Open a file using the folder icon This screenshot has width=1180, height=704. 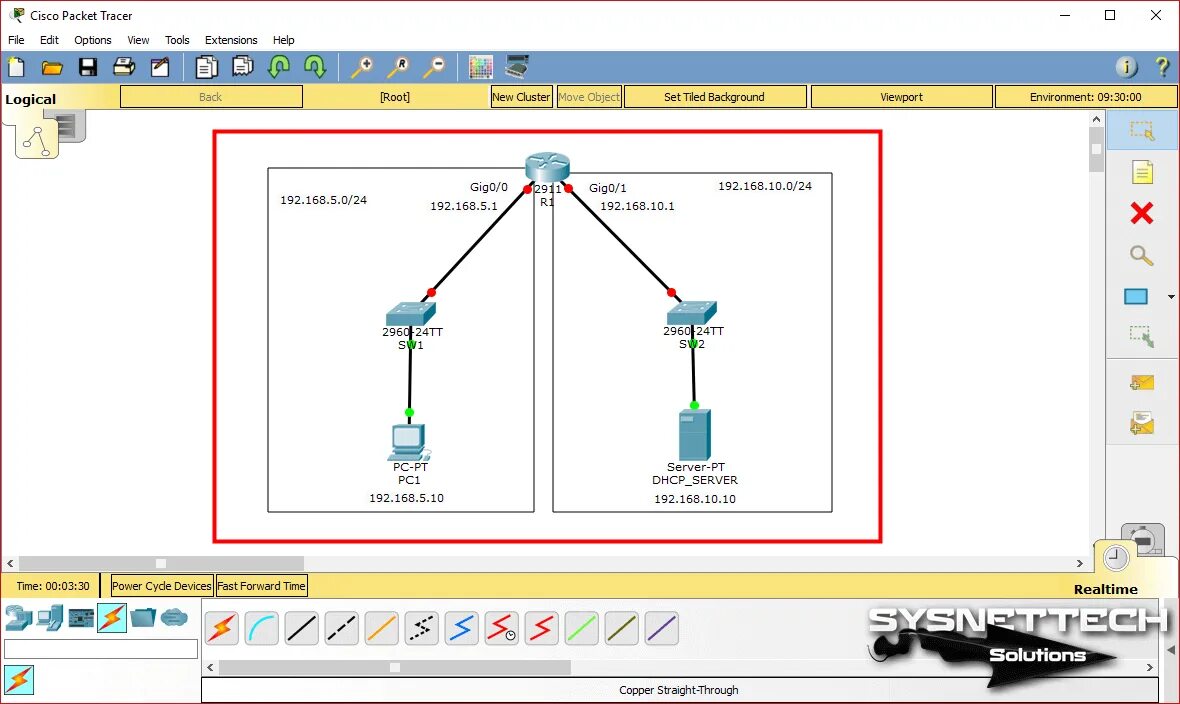point(52,68)
